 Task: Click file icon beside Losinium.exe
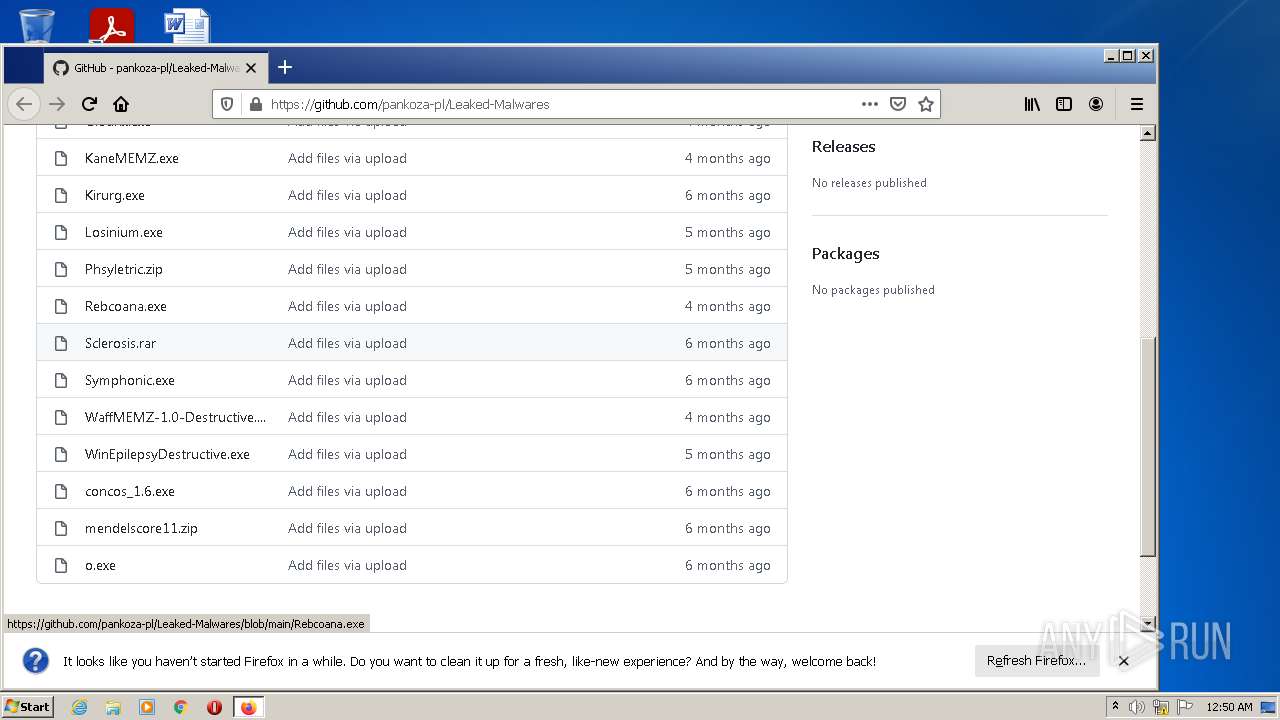(61, 232)
